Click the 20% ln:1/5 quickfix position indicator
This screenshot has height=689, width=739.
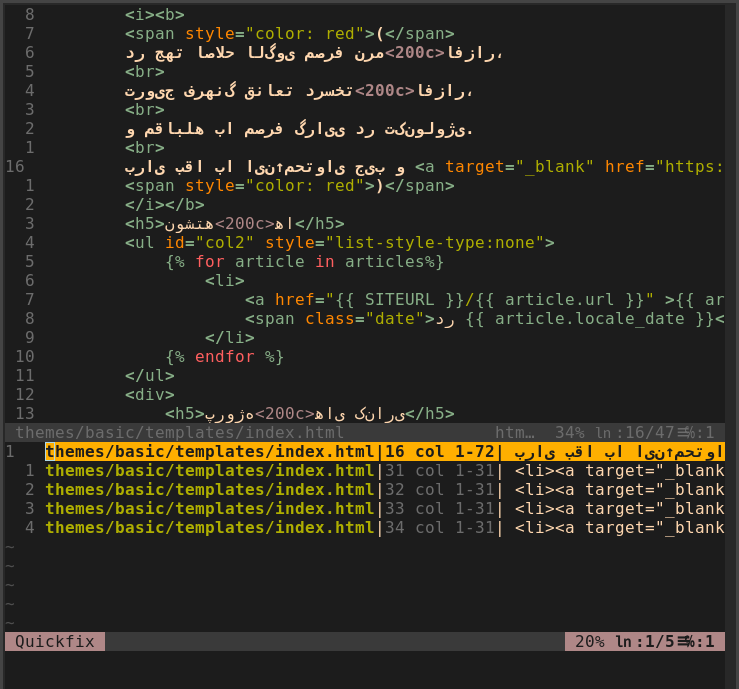point(644,641)
